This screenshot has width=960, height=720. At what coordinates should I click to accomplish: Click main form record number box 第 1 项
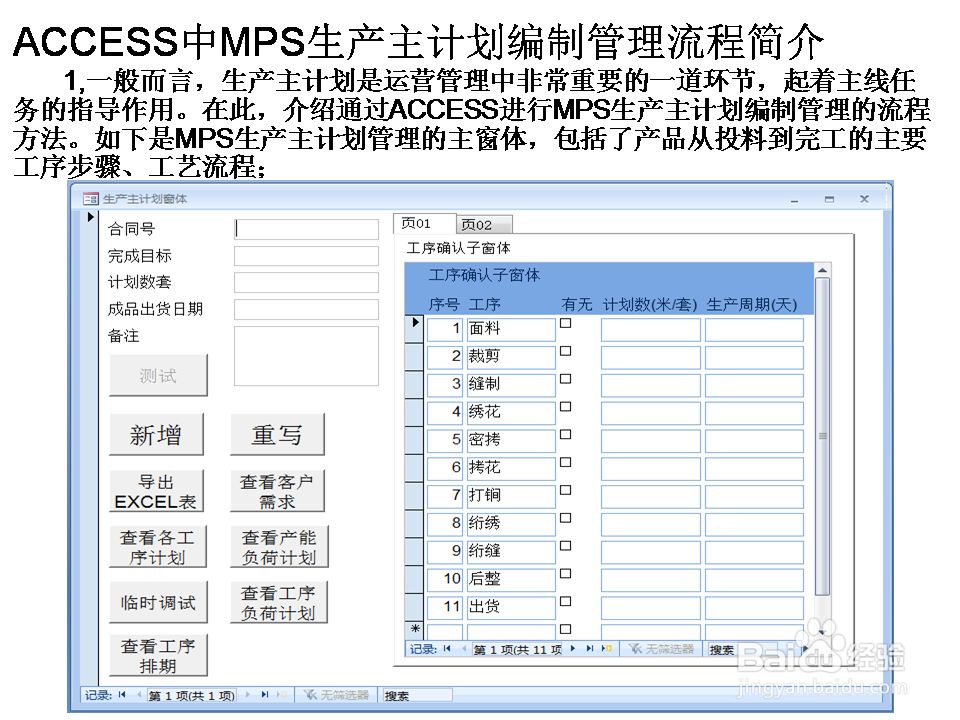[x=192, y=695]
